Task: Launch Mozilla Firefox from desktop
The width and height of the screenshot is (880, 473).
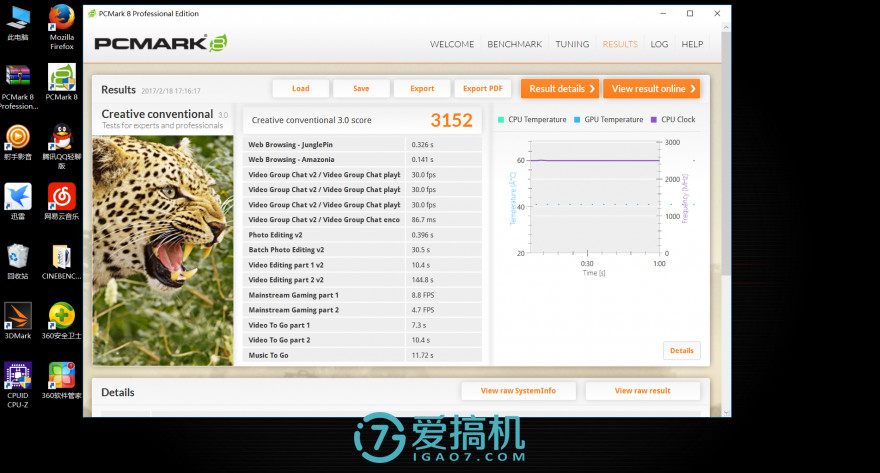Action: click(x=62, y=27)
